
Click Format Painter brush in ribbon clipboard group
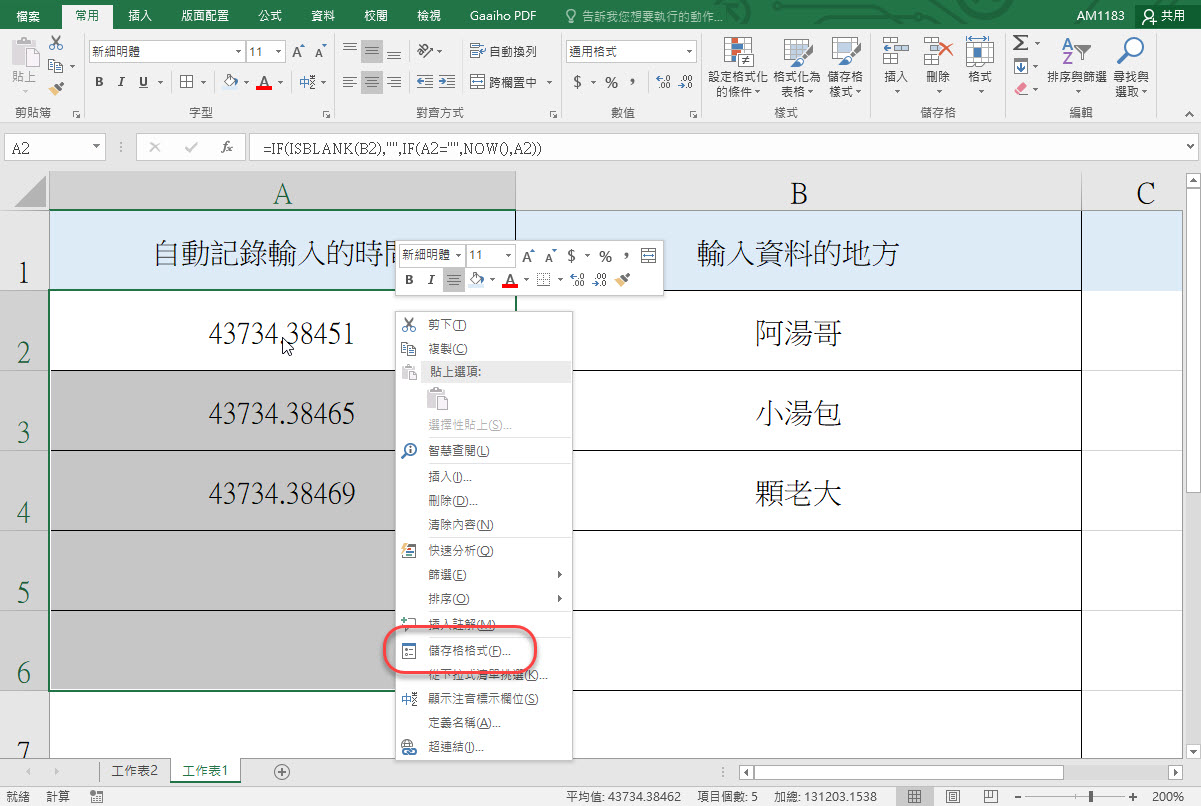[x=56, y=88]
